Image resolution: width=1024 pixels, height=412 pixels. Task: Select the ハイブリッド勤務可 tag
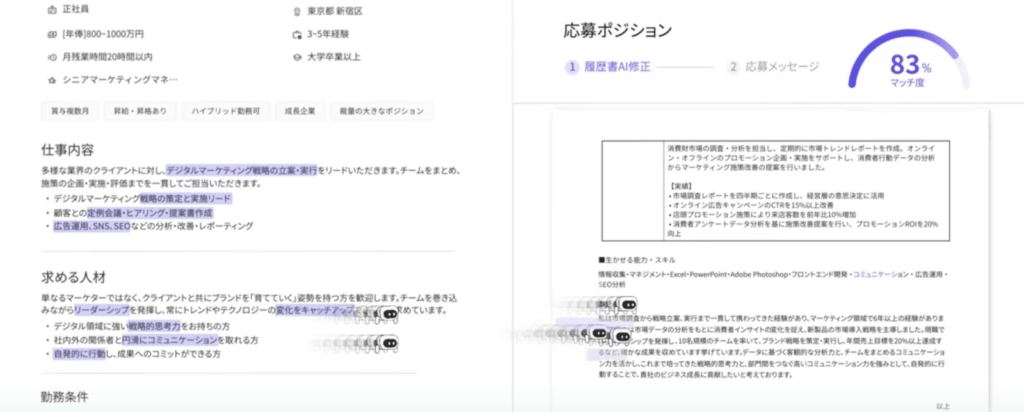[x=226, y=111]
